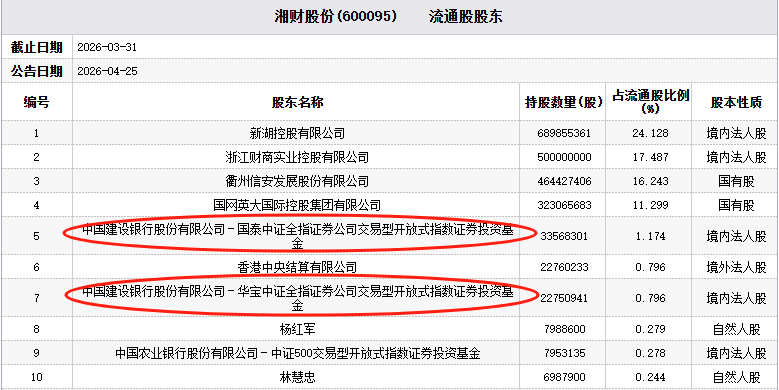The width and height of the screenshot is (779, 390).
Task: Click the 占流通股比例(%) column header
Action: click(x=650, y=102)
